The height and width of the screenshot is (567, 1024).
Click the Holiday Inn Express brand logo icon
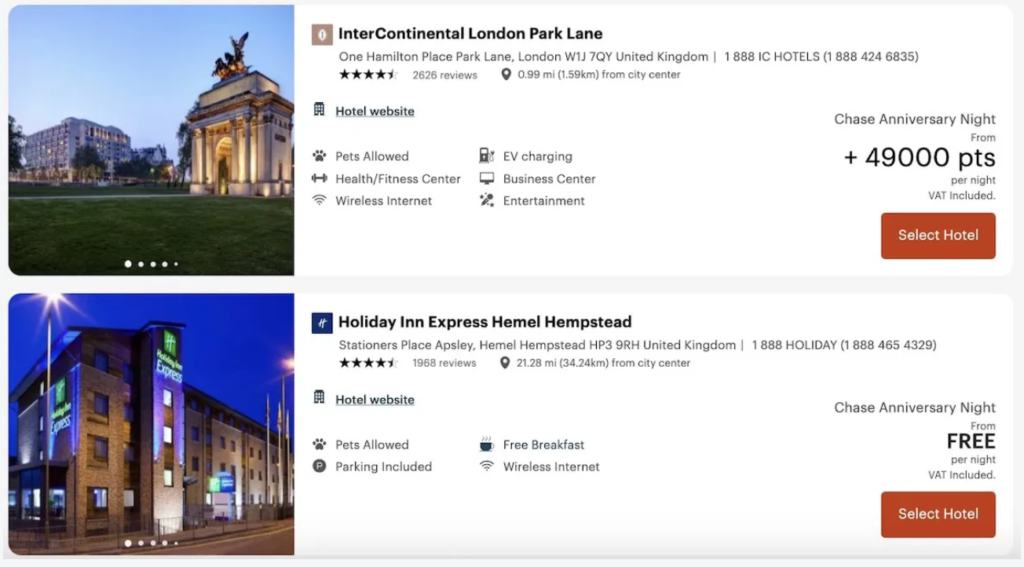321,323
